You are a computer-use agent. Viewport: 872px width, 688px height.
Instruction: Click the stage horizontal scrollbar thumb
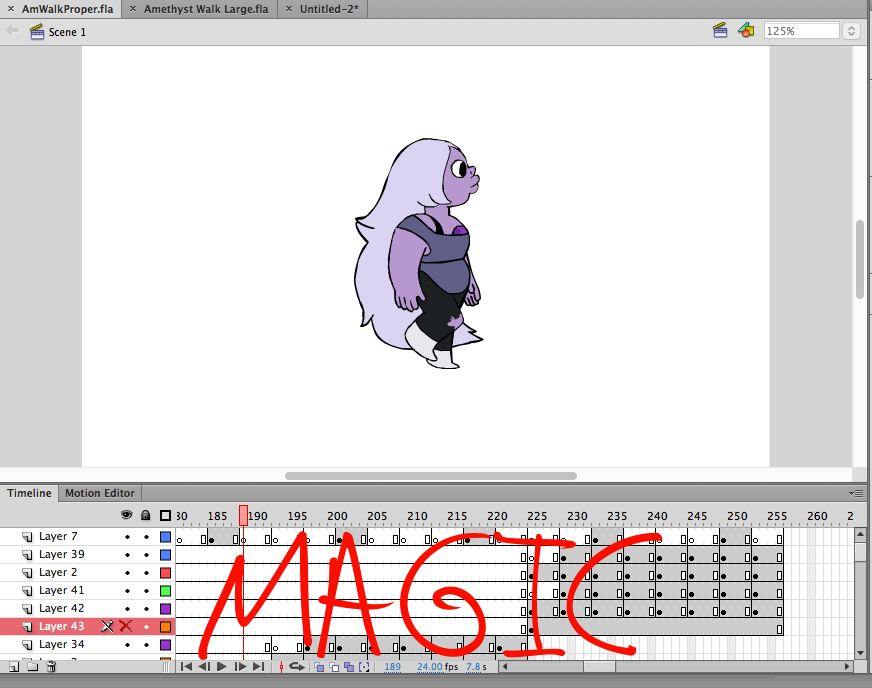click(x=430, y=476)
